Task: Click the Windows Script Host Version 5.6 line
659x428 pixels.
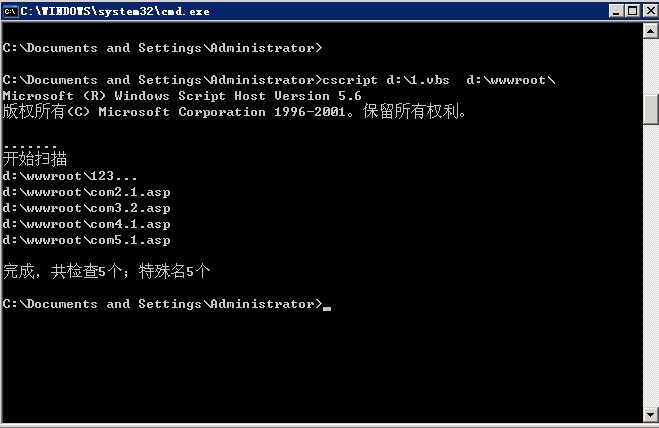Action: [182, 96]
